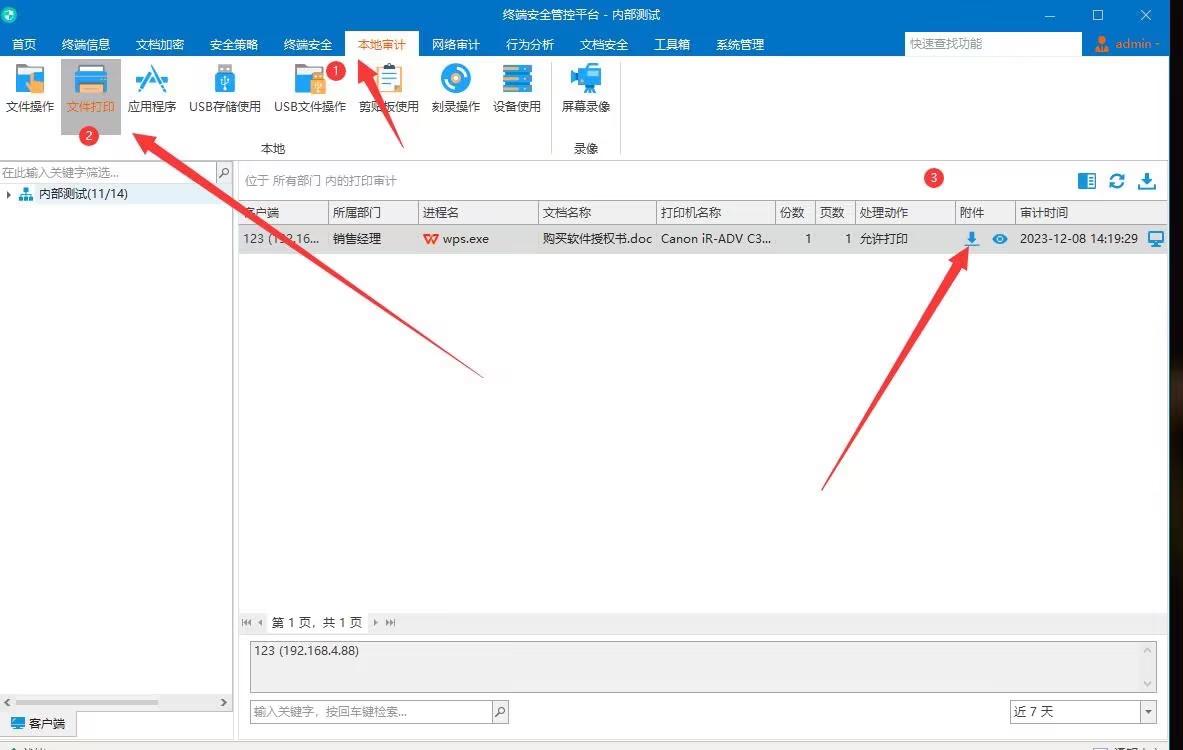Select 购买软件授权书.doc document cell
Viewport: 1183px width, 750px height.
[x=597, y=238]
